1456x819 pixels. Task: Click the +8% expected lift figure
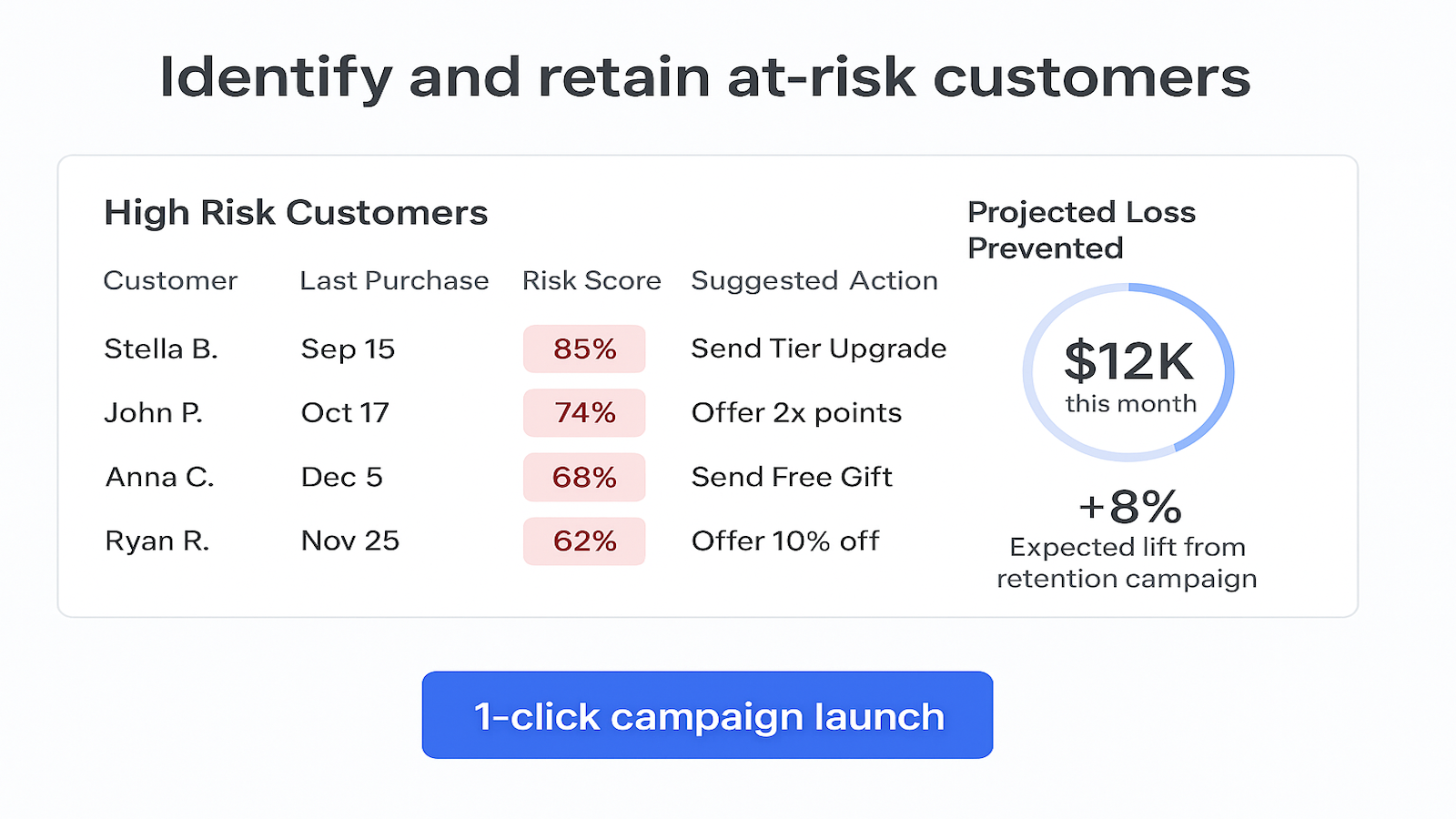coord(1129,507)
